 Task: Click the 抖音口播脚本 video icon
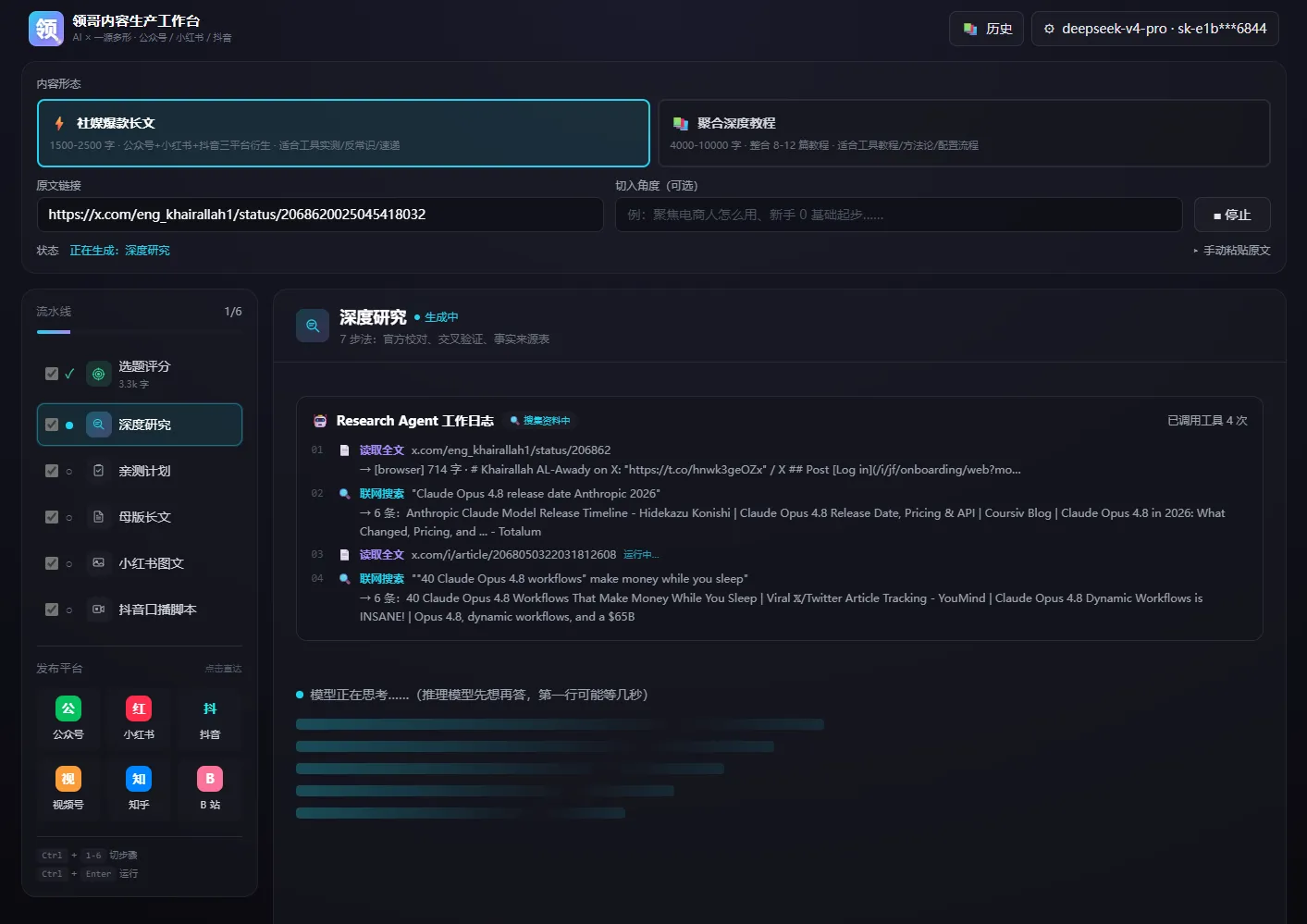(x=98, y=610)
